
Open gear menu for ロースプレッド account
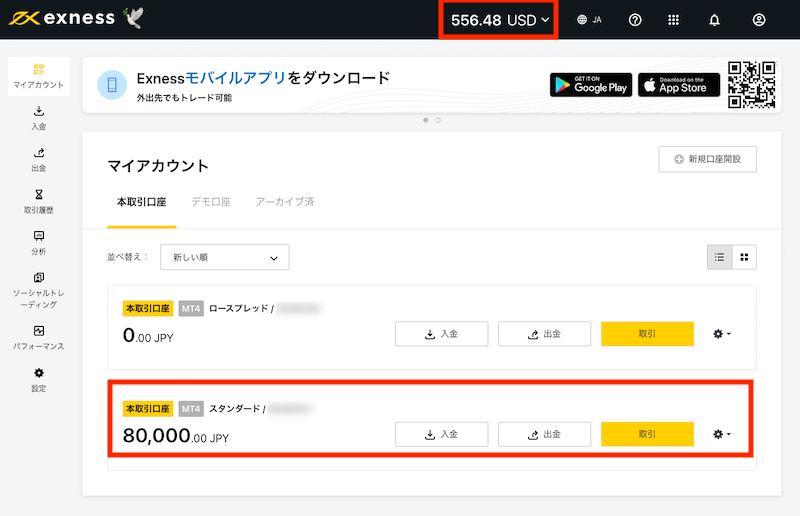tap(721, 334)
